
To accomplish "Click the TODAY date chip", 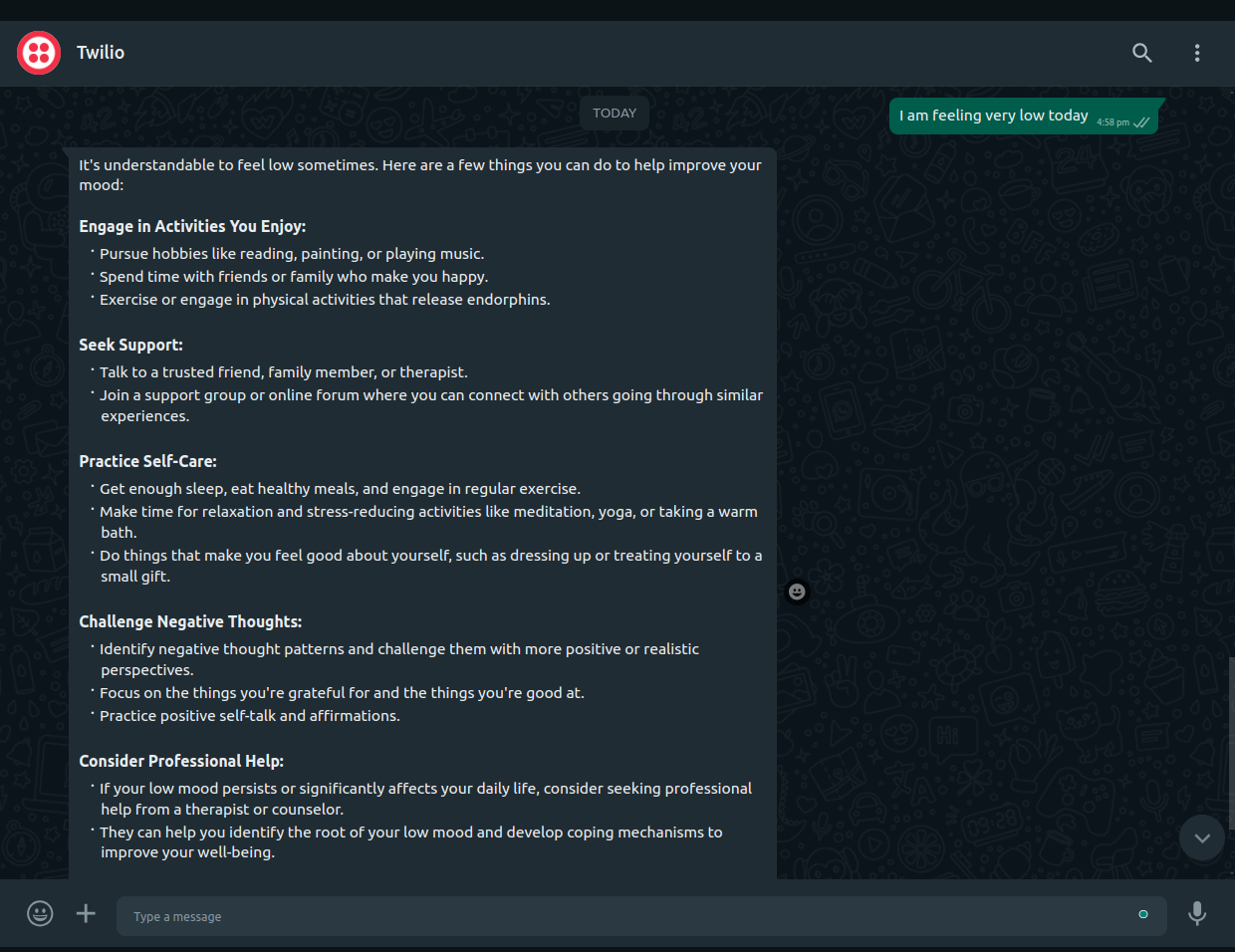I will [x=615, y=114].
